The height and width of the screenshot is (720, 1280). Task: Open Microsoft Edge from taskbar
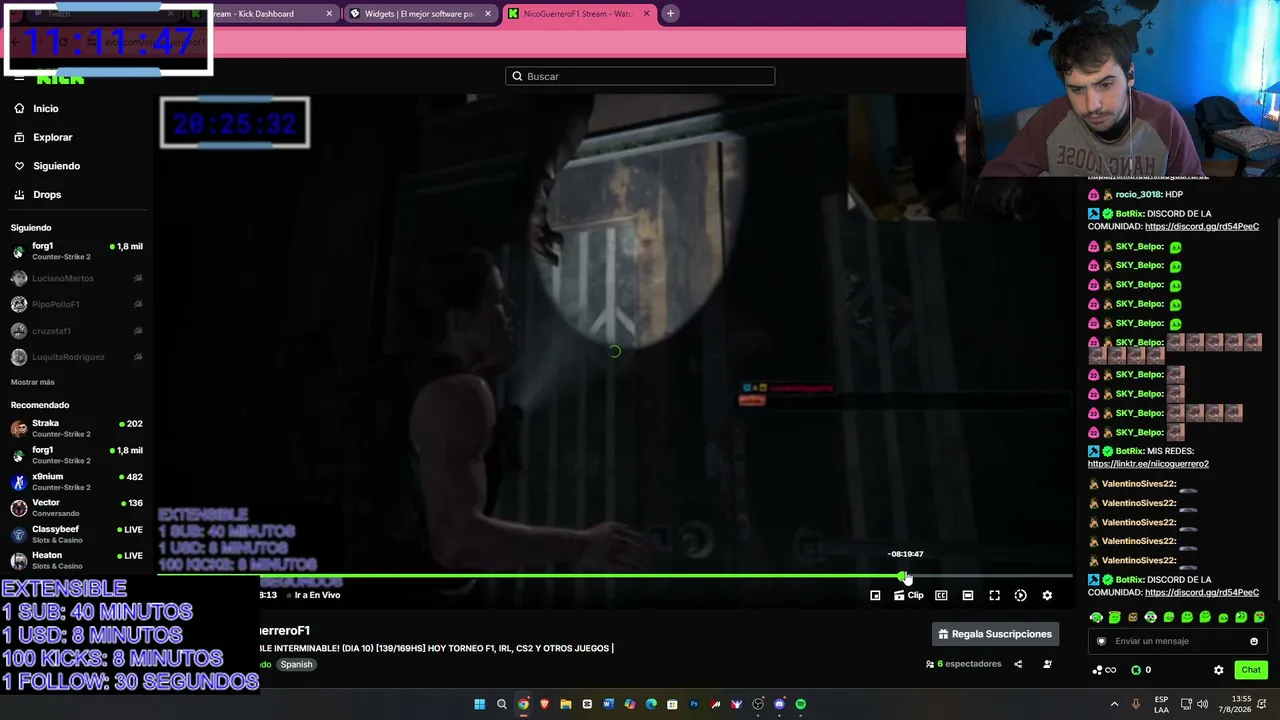pyautogui.click(x=651, y=704)
